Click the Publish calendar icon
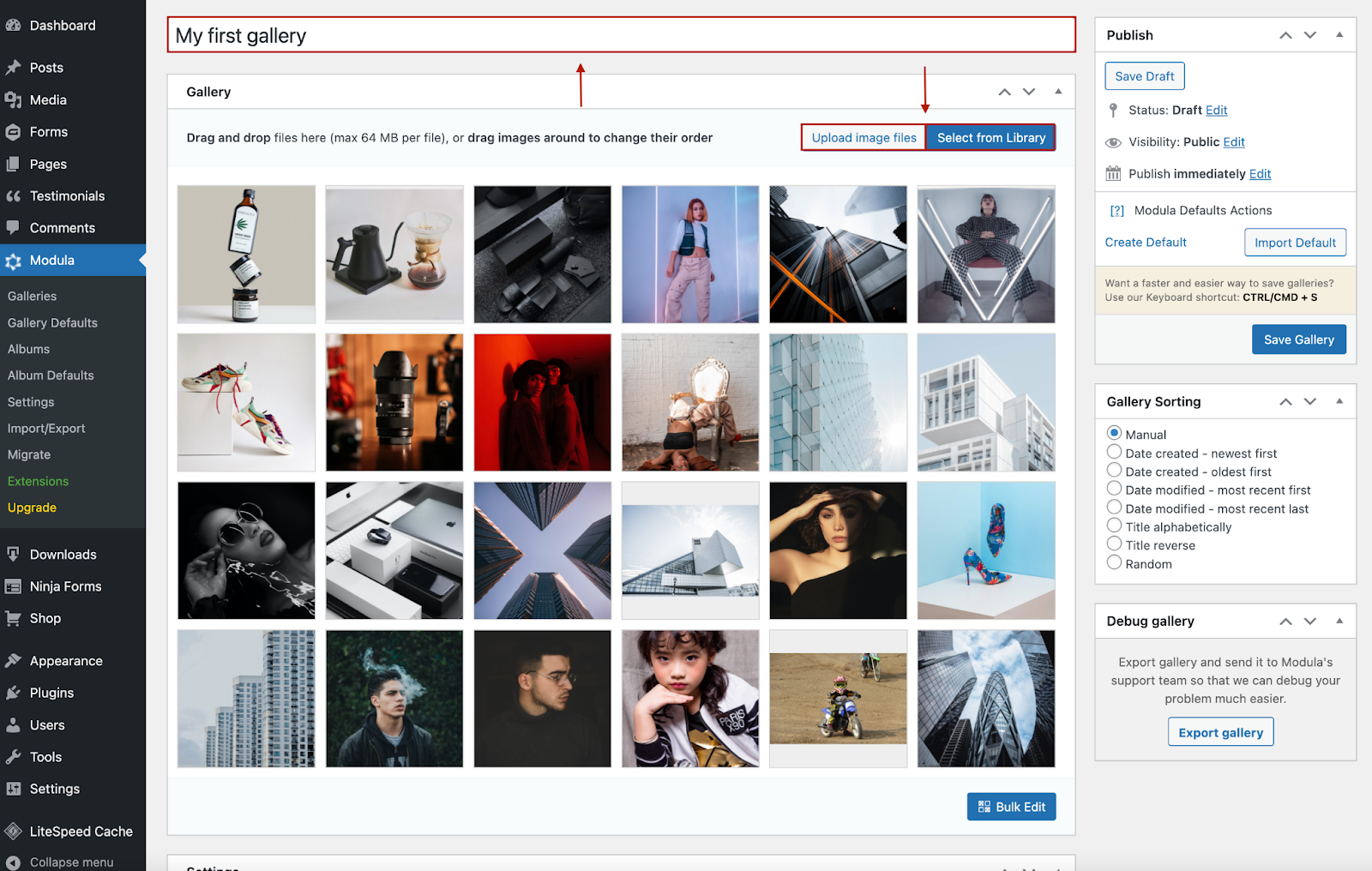This screenshot has width=1372, height=871. pos(1113,174)
